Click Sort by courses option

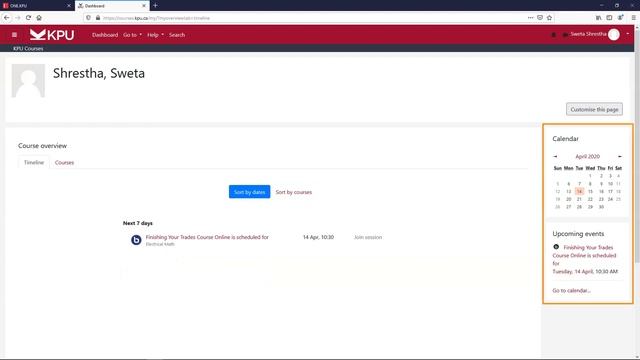pos(293,192)
